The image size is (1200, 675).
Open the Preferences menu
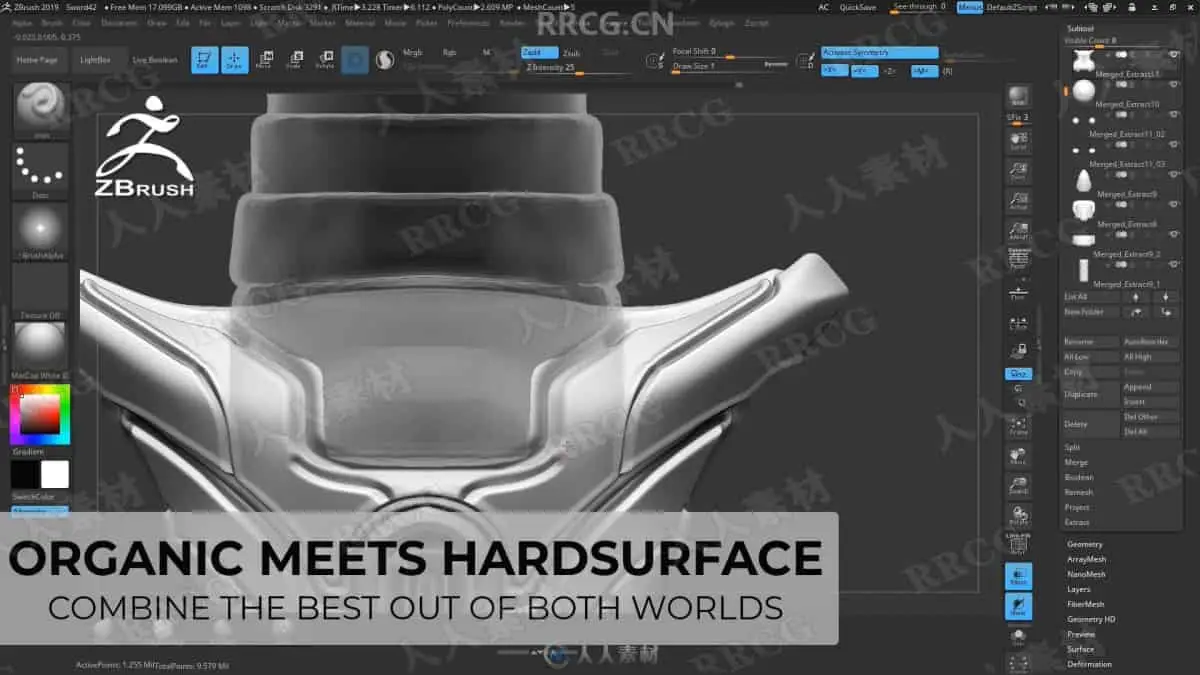click(468, 22)
